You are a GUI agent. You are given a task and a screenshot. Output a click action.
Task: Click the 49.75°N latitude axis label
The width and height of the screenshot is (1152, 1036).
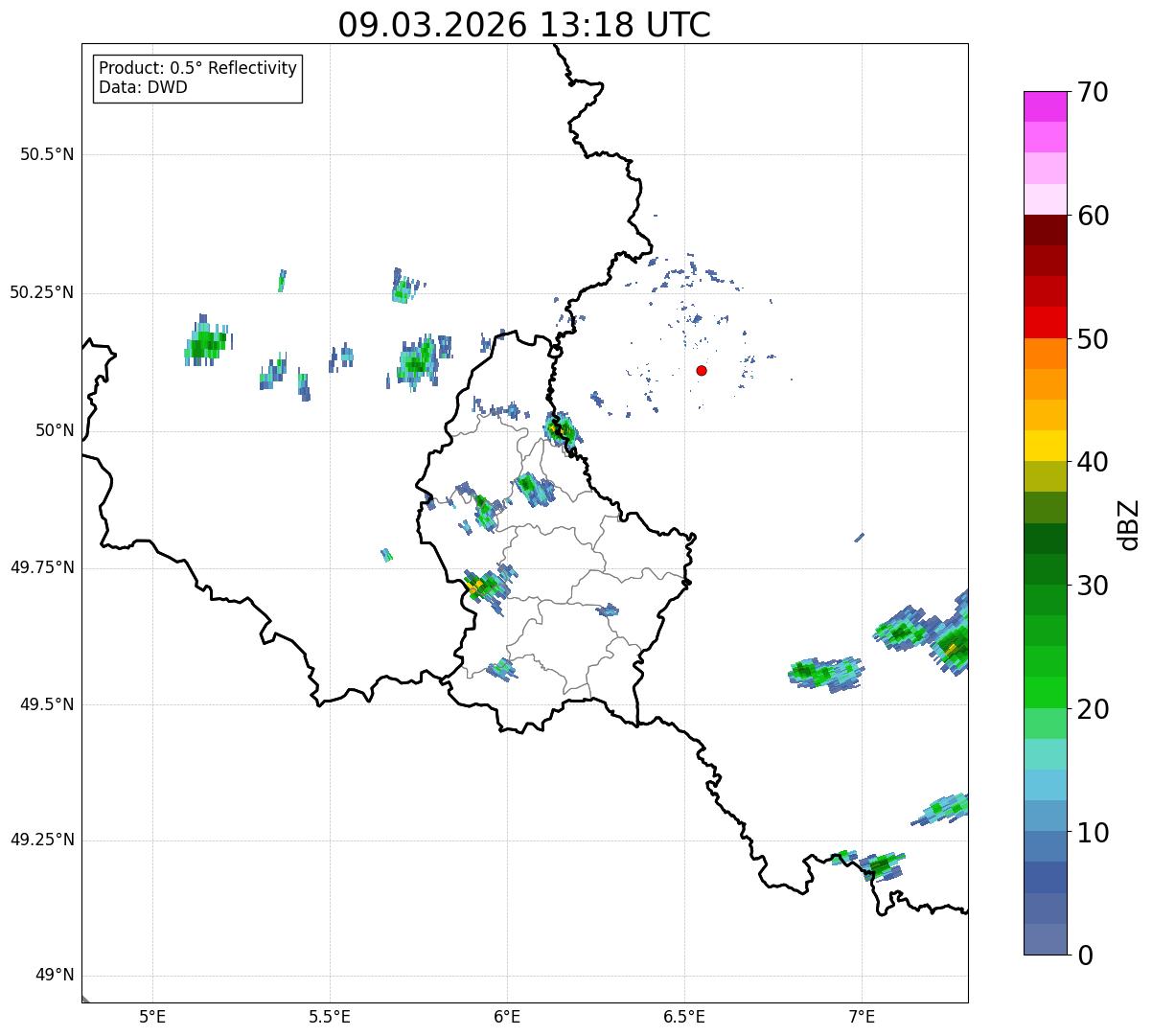[x=42, y=567]
